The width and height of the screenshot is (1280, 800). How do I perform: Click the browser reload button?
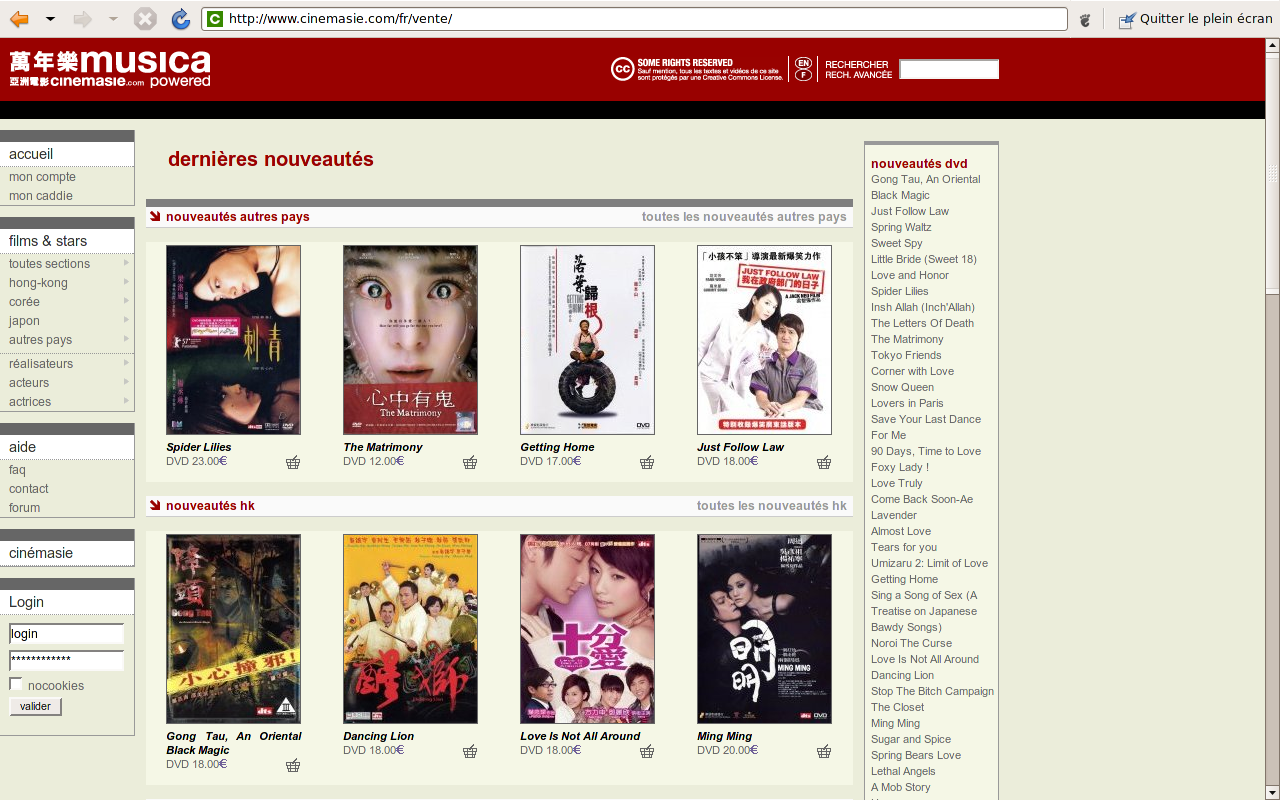pos(180,19)
